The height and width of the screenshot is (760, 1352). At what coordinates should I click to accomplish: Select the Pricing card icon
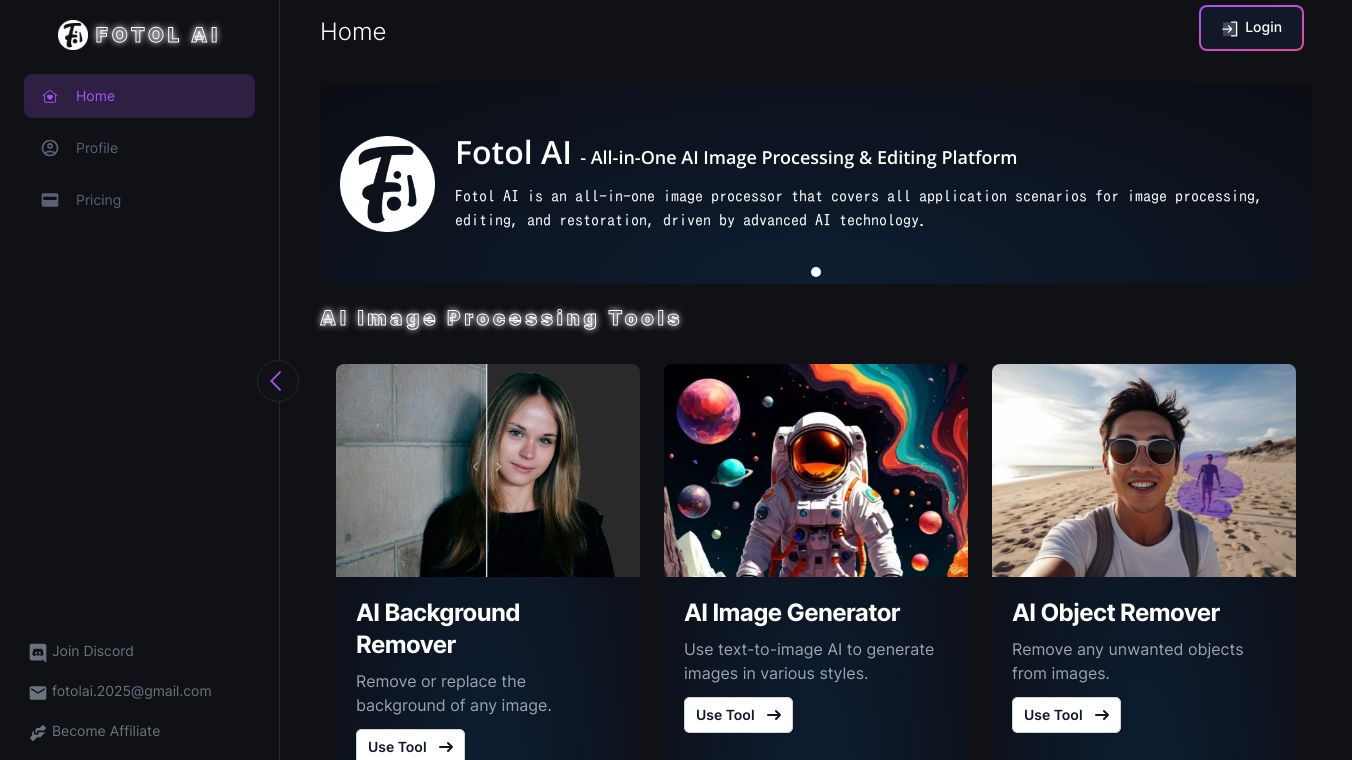point(50,200)
